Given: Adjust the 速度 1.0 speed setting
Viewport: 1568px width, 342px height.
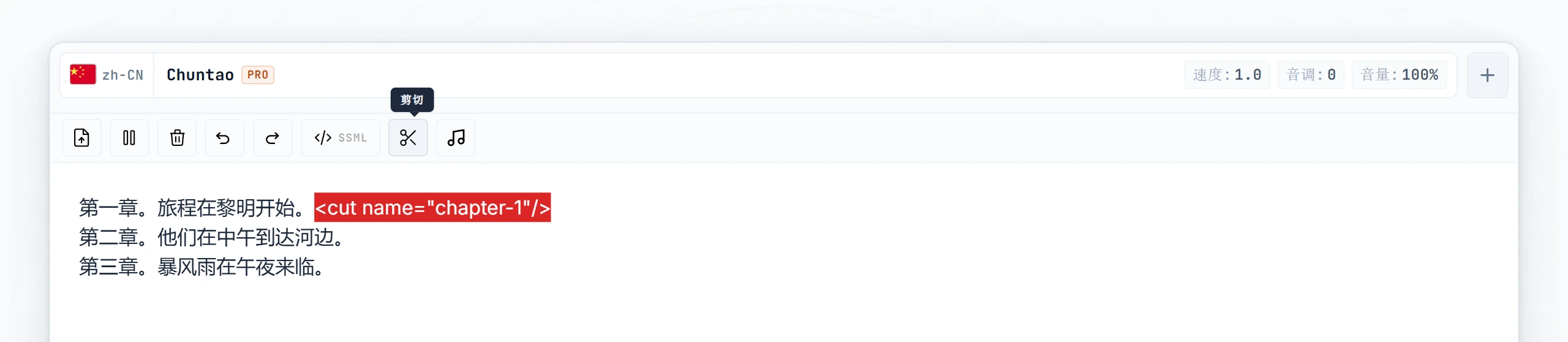Looking at the screenshot, I should click(x=1227, y=75).
